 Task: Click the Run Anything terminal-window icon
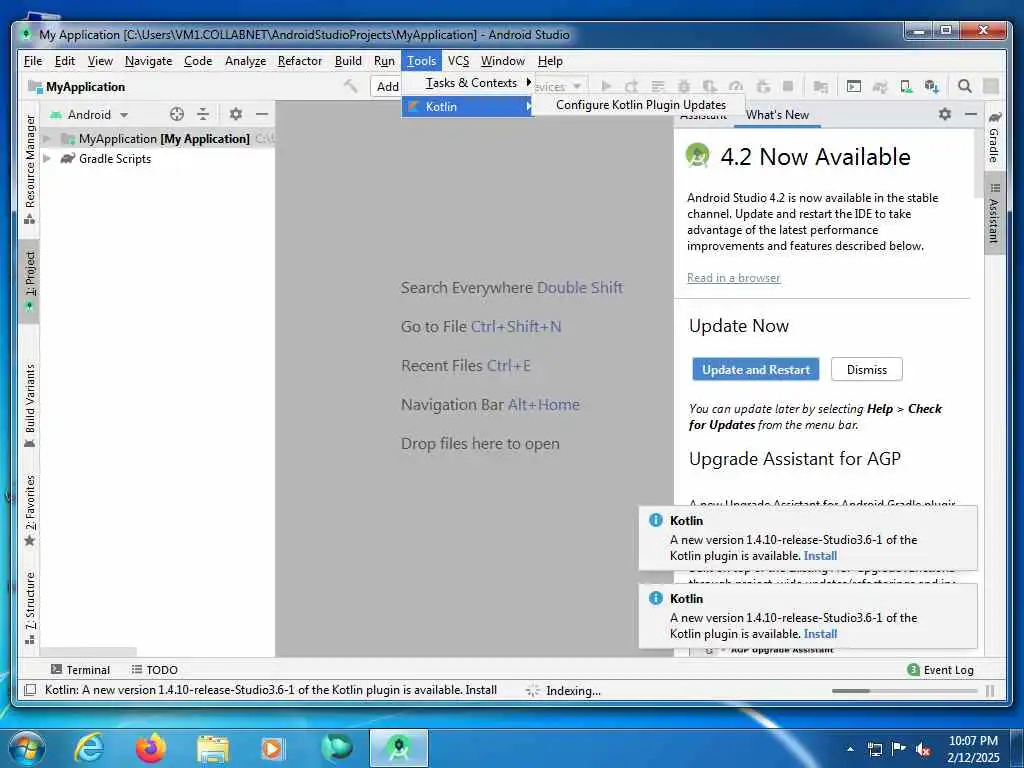pos(854,86)
